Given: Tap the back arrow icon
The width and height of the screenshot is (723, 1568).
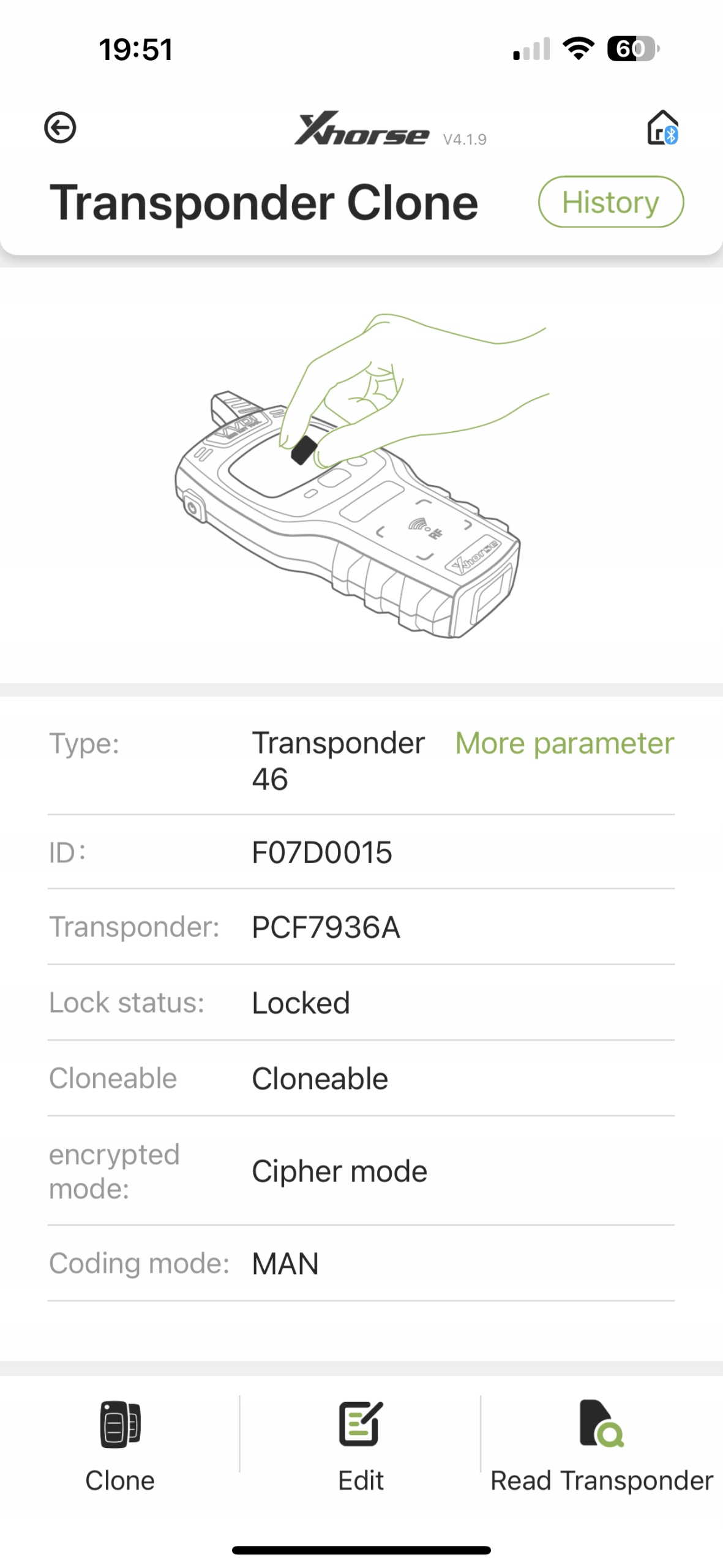Looking at the screenshot, I should (x=60, y=127).
